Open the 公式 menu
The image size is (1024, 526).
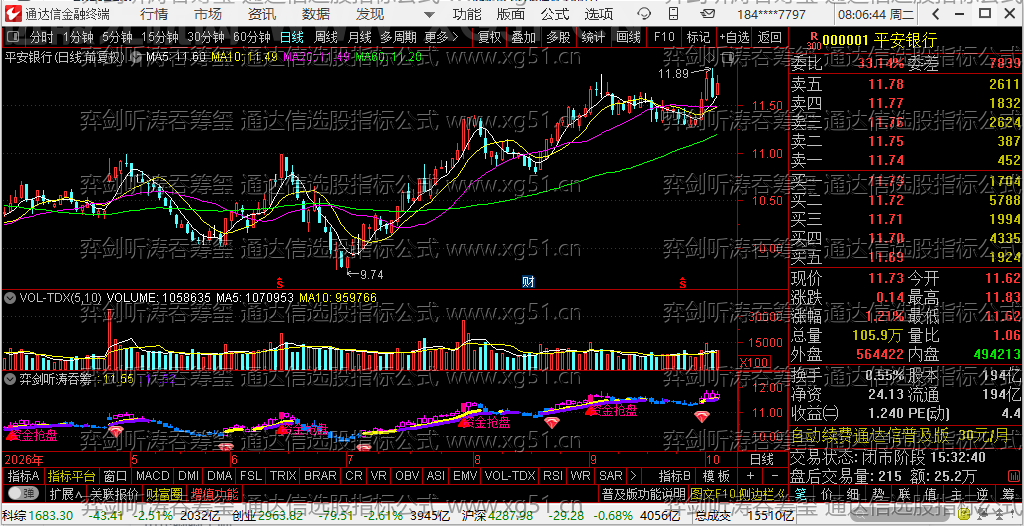(x=554, y=14)
